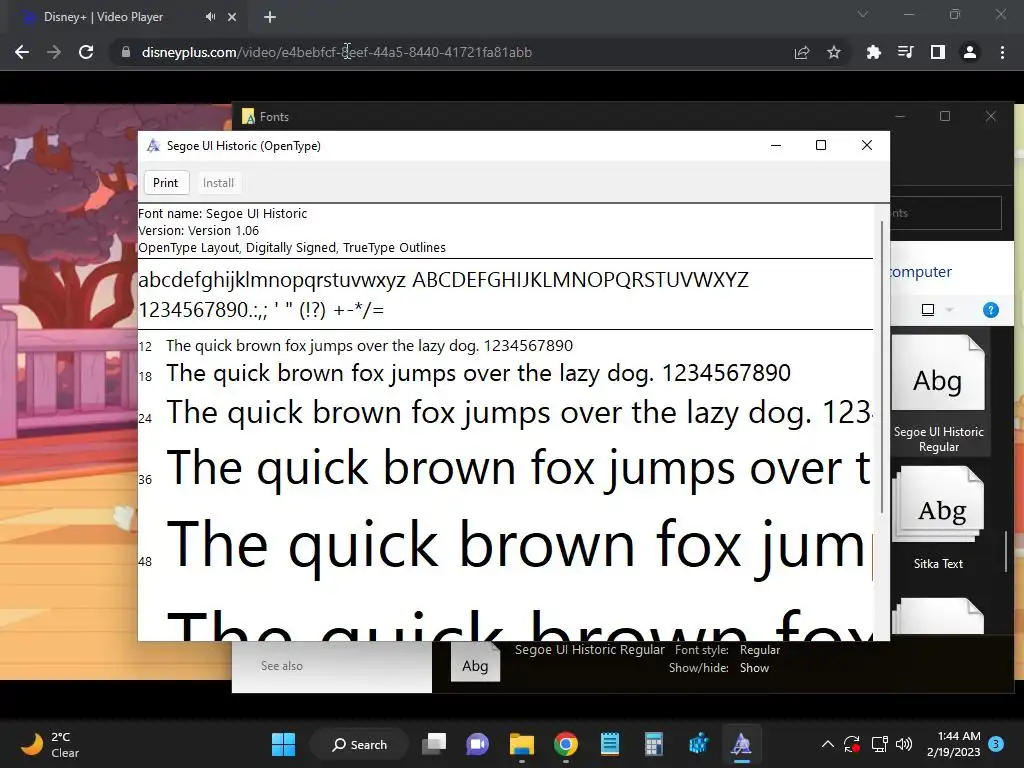
Task: Open Task View on the taskbar
Action: pos(434,744)
